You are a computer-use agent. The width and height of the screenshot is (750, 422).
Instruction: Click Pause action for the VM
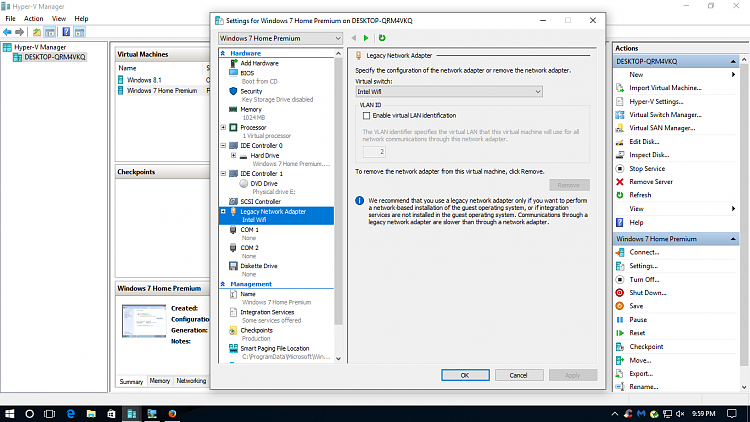pos(638,320)
